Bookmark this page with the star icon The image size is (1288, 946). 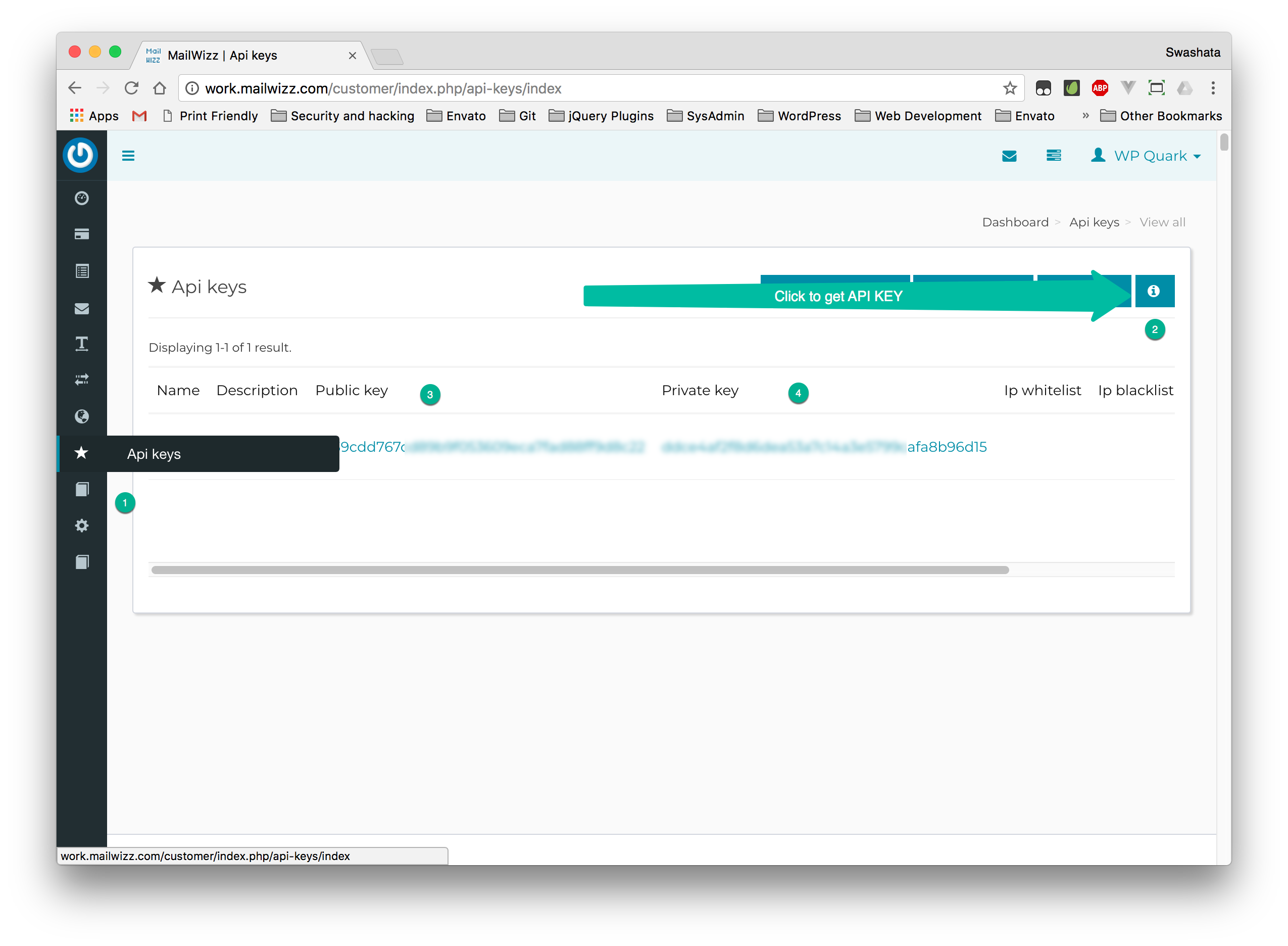(x=1010, y=88)
